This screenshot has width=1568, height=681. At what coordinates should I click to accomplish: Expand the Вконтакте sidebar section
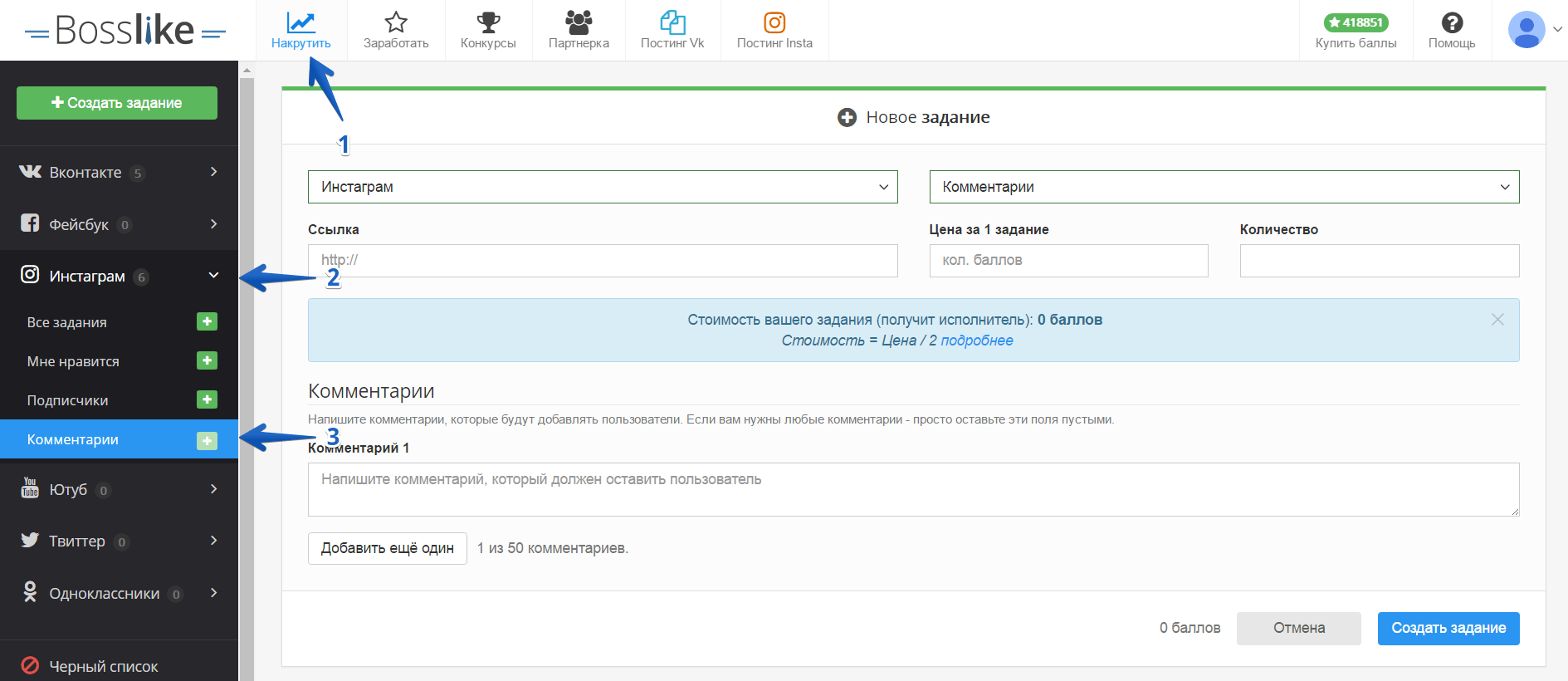pyautogui.click(x=119, y=172)
